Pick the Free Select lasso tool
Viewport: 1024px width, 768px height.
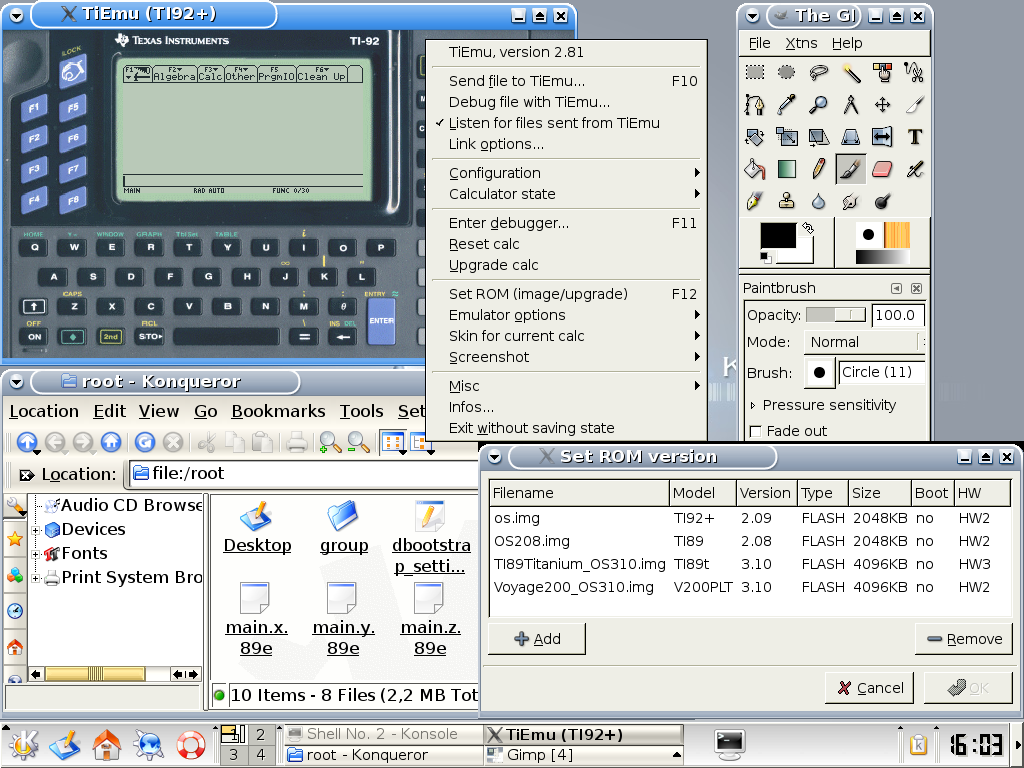819,72
